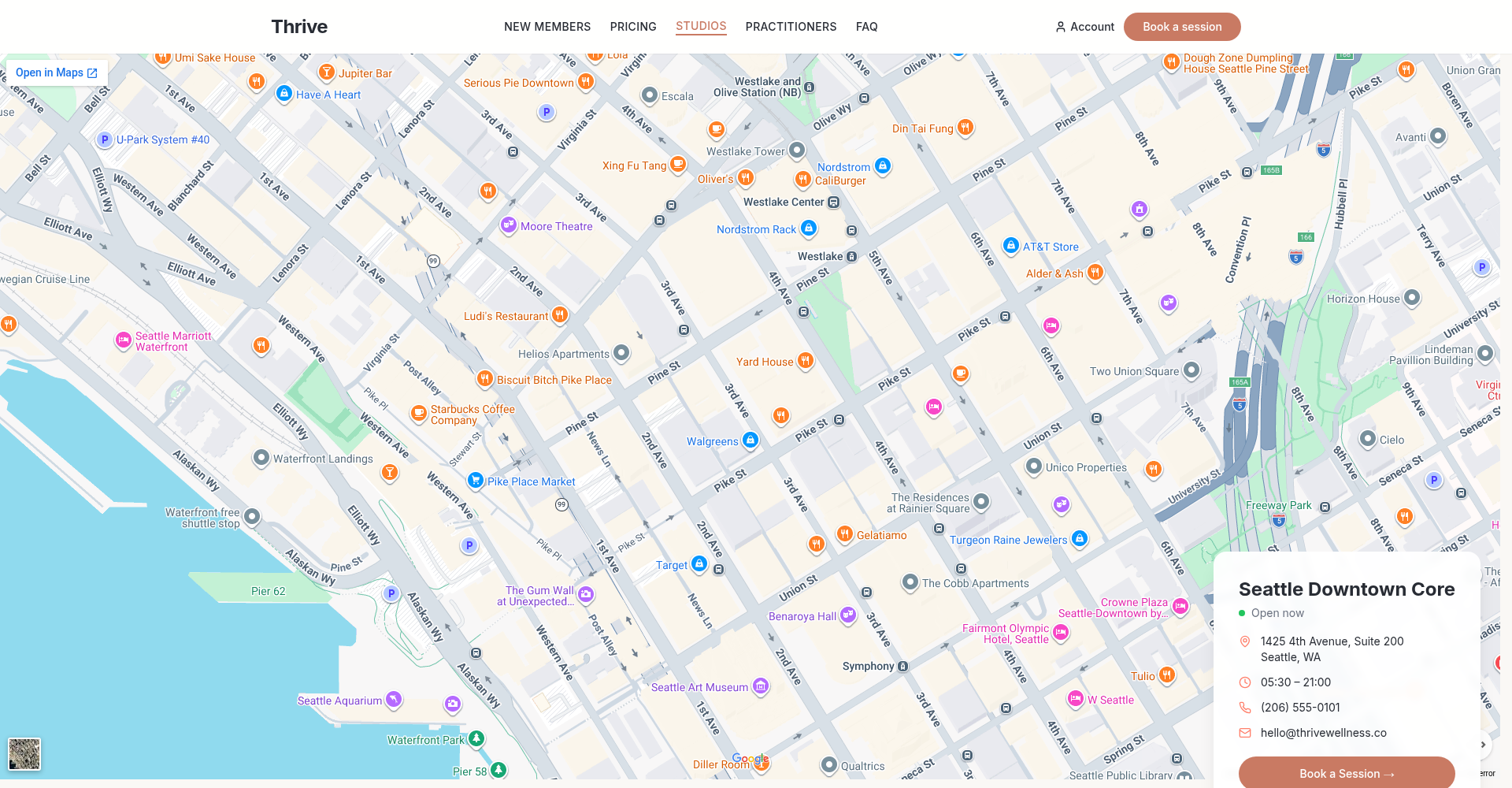Select the Pier 58 park icon
The height and width of the screenshot is (788, 1512).
tap(498, 770)
